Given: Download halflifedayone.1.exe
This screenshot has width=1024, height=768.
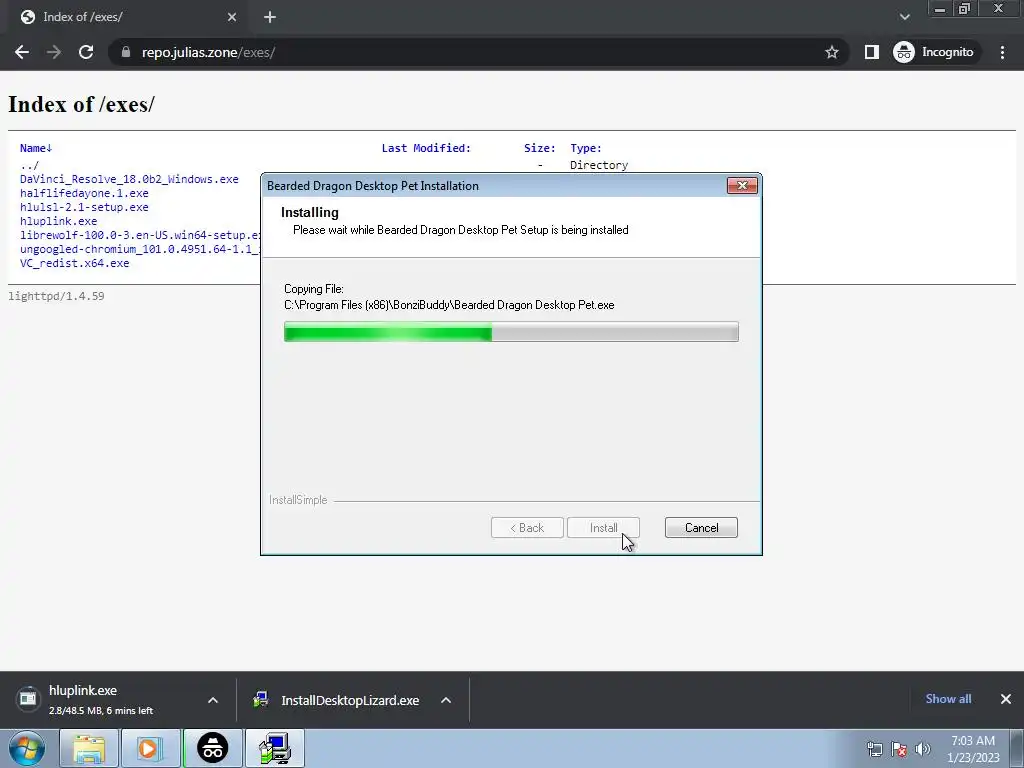Looking at the screenshot, I should coord(84,193).
